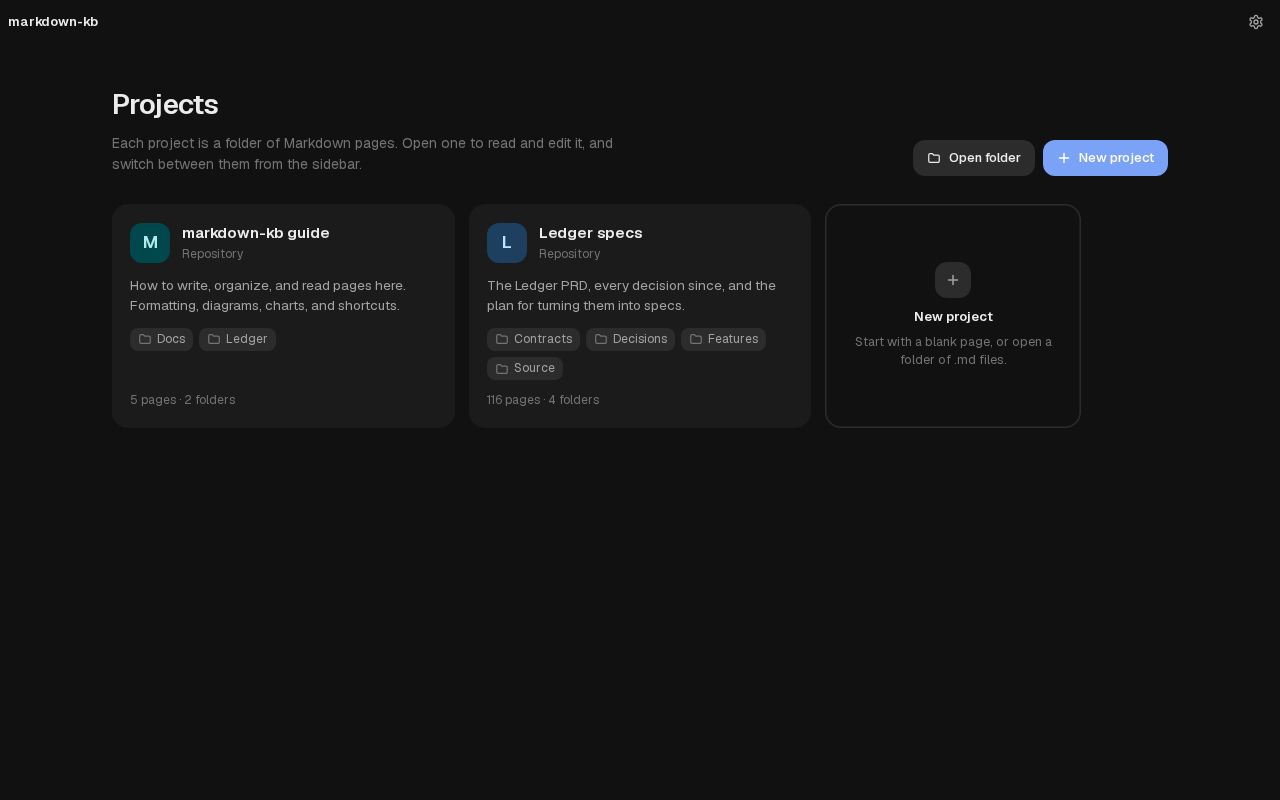The image size is (1280, 800).
Task: Select the Source folder chip
Action: [x=525, y=368]
